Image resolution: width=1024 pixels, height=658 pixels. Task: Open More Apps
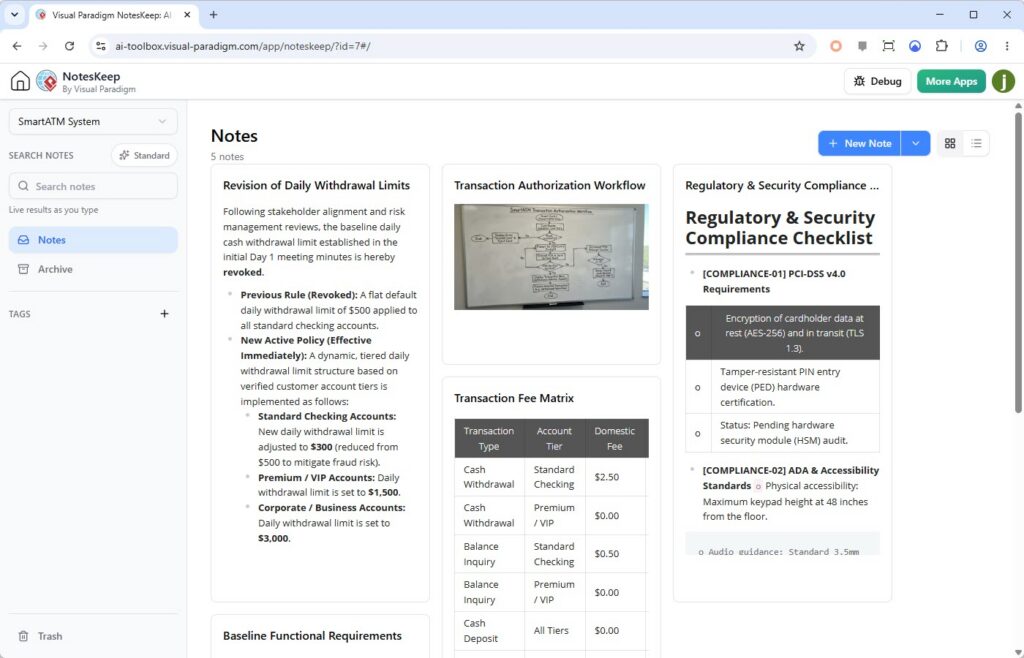[x=951, y=81]
